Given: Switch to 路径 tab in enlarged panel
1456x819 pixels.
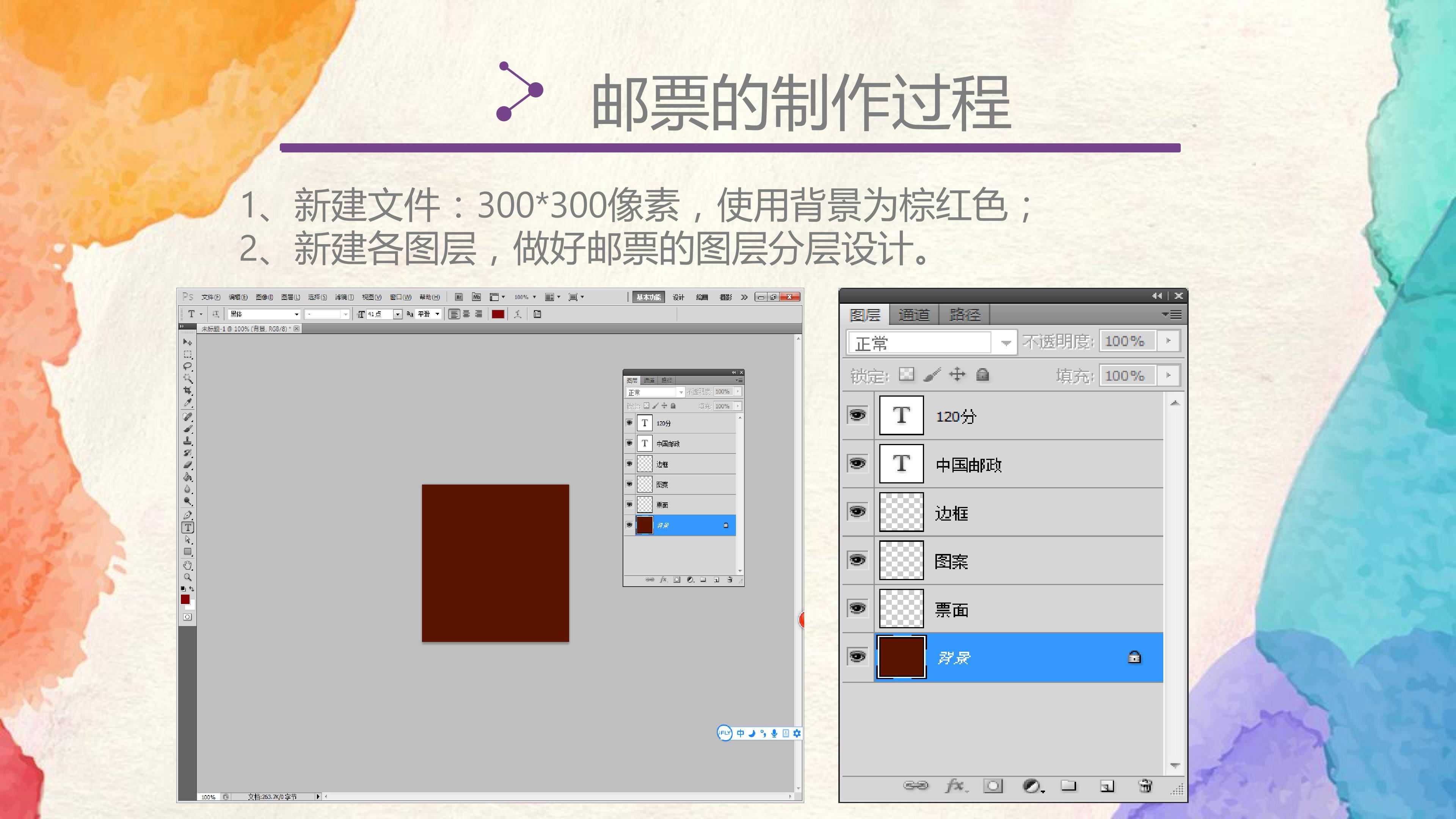Looking at the screenshot, I should 965,315.
